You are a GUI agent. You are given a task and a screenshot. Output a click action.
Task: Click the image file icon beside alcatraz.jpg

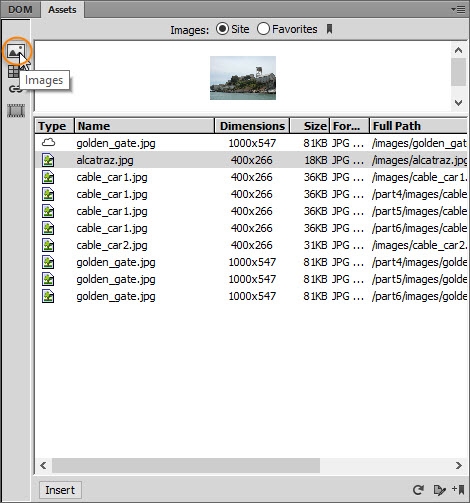pos(48,160)
